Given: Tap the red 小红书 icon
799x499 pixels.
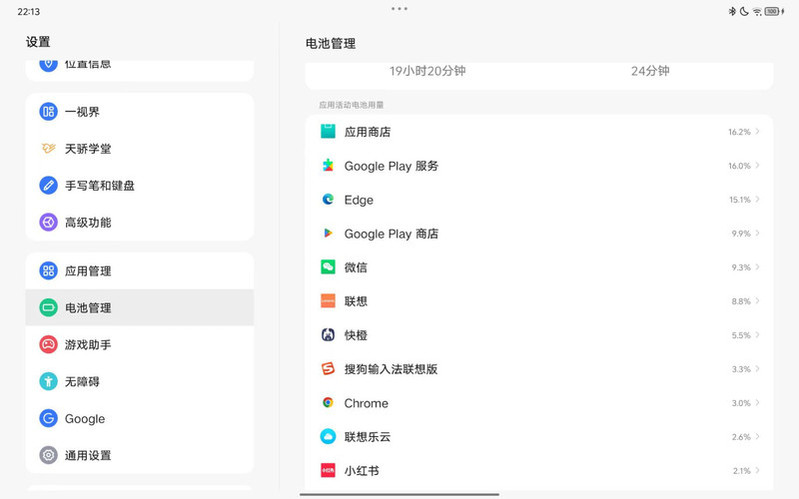Looking at the screenshot, I should pos(328,470).
